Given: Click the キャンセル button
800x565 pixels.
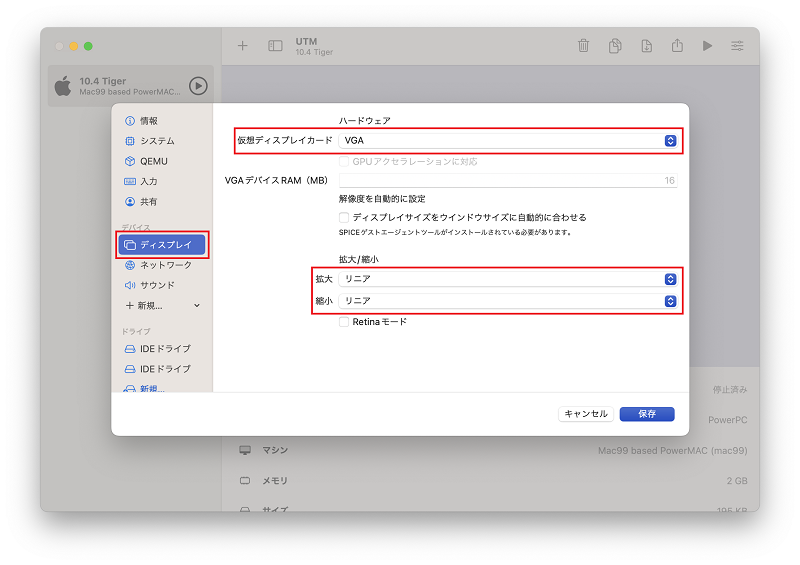Looking at the screenshot, I should click(586, 414).
